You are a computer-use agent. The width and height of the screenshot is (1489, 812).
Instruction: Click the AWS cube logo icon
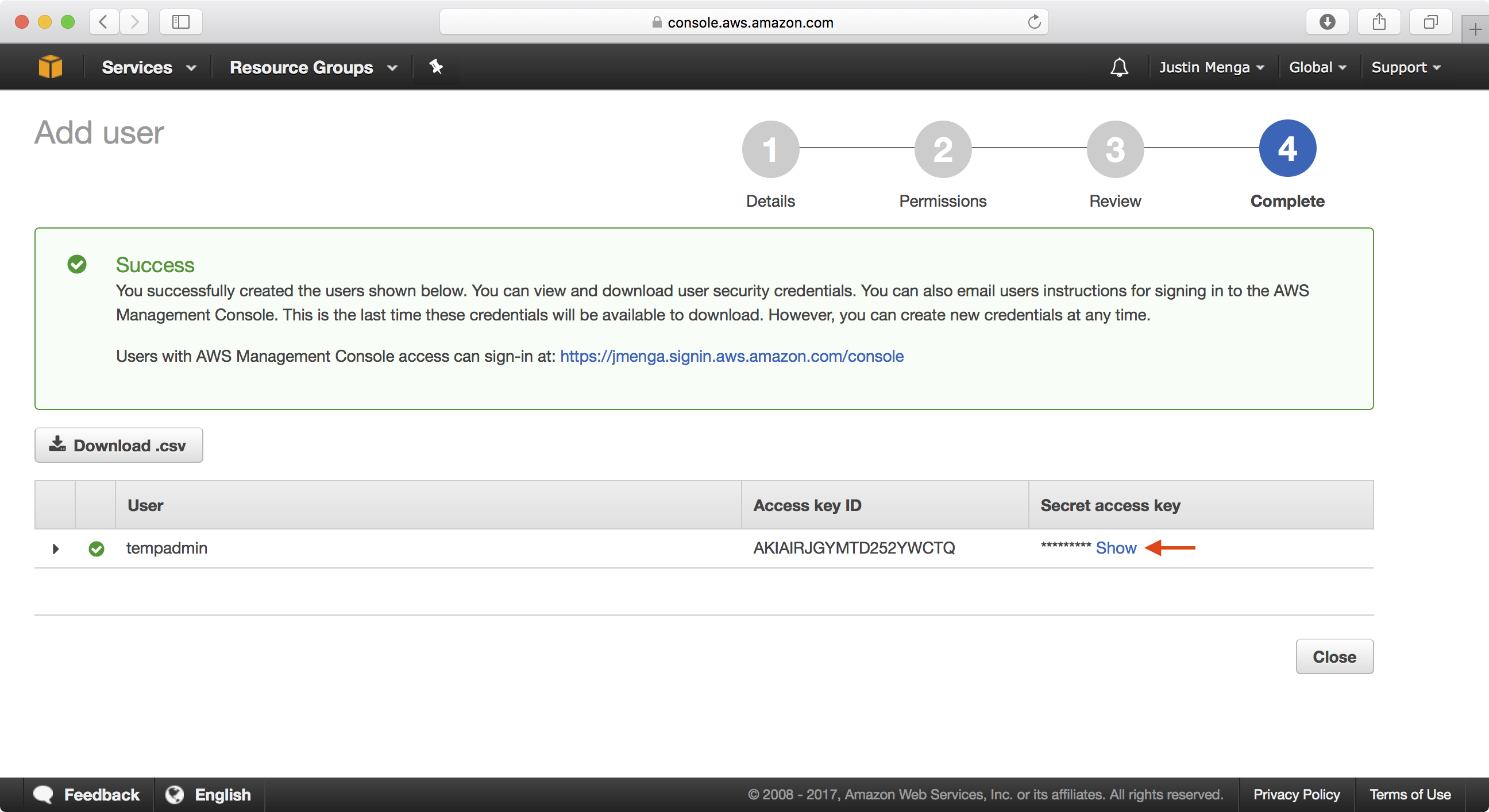coord(51,67)
